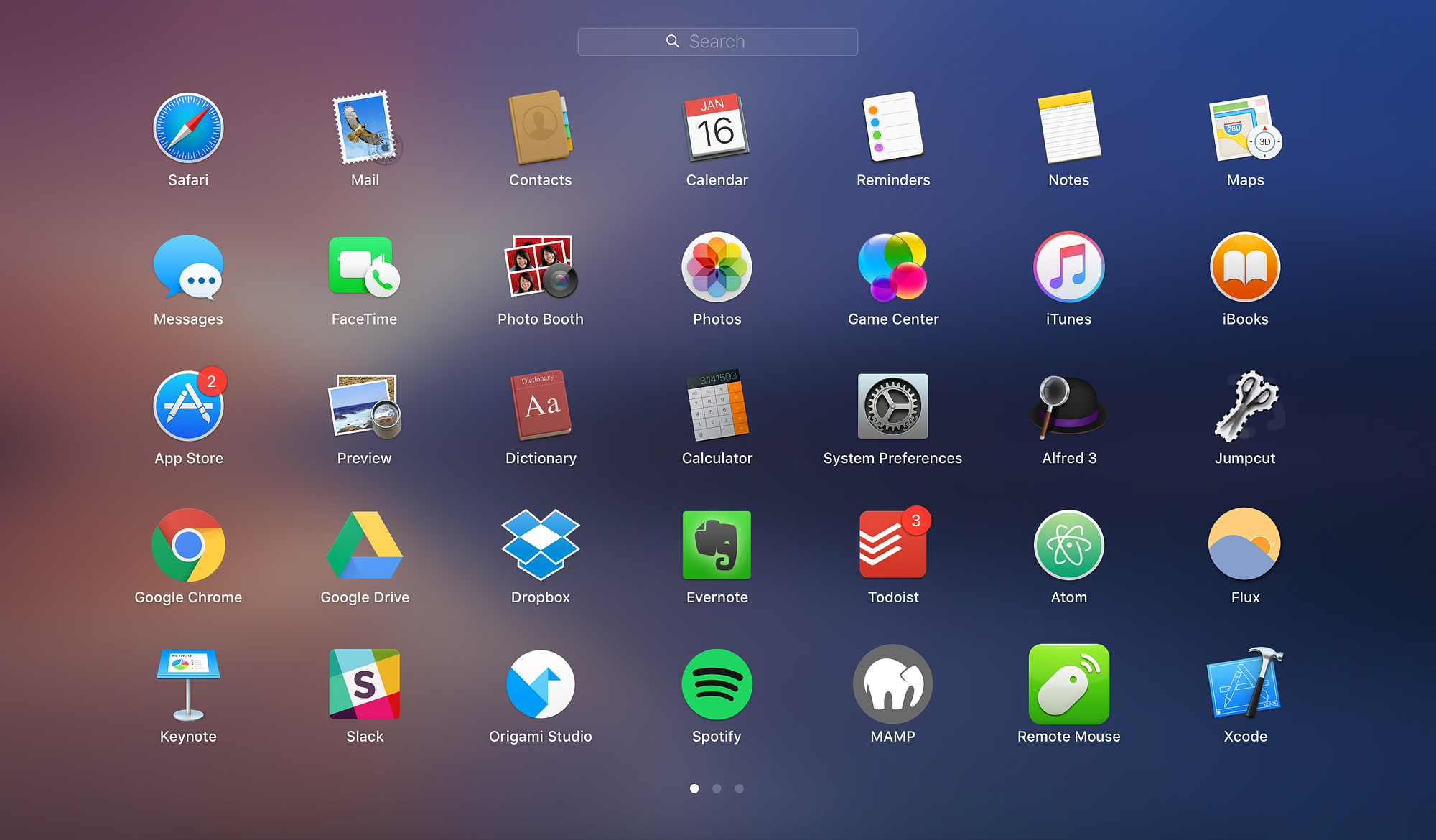
Task: Launch Spotify
Action: (x=717, y=684)
